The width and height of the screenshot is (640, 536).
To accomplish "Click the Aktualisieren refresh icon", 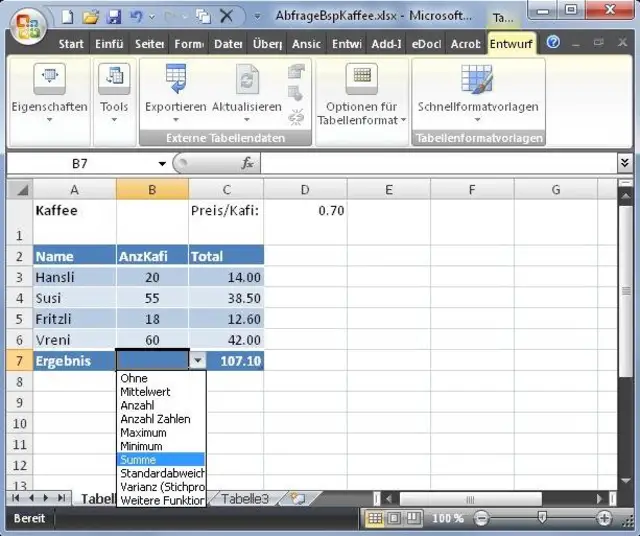I will pos(247,79).
